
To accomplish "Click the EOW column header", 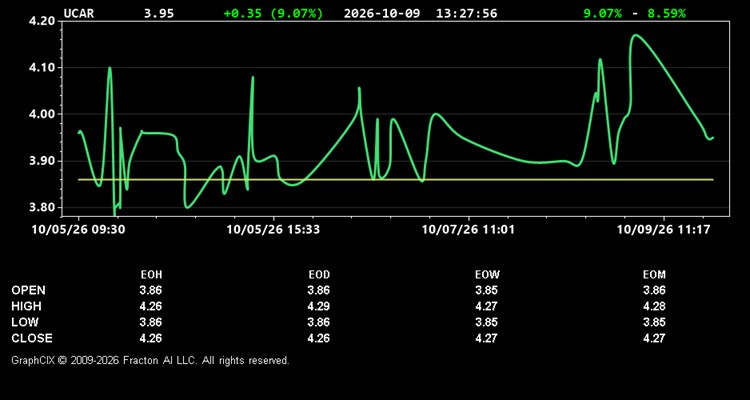I will tap(487, 275).
